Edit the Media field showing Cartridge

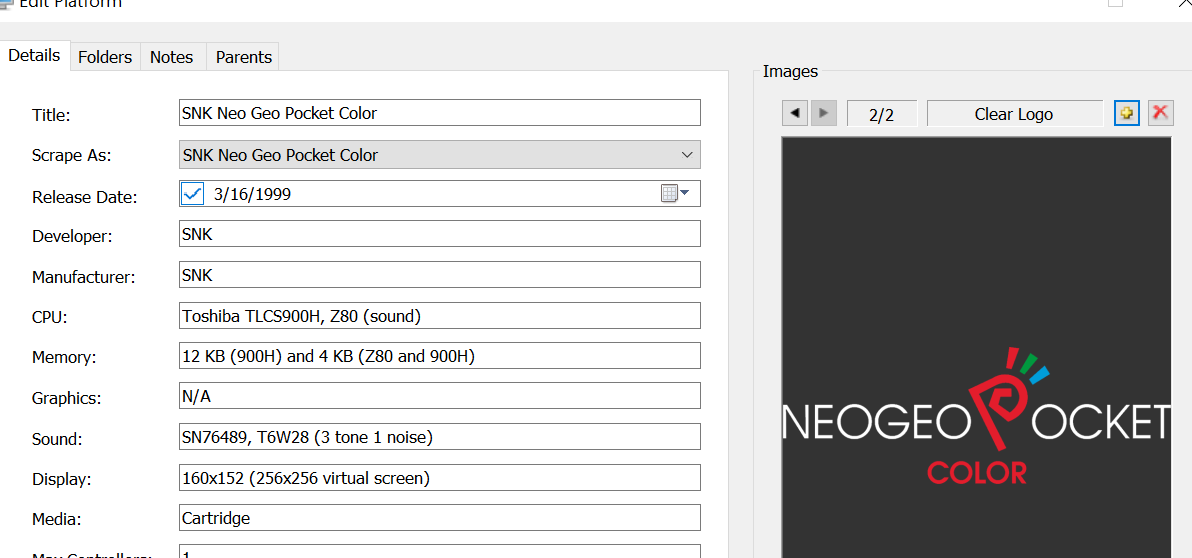point(439,518)
